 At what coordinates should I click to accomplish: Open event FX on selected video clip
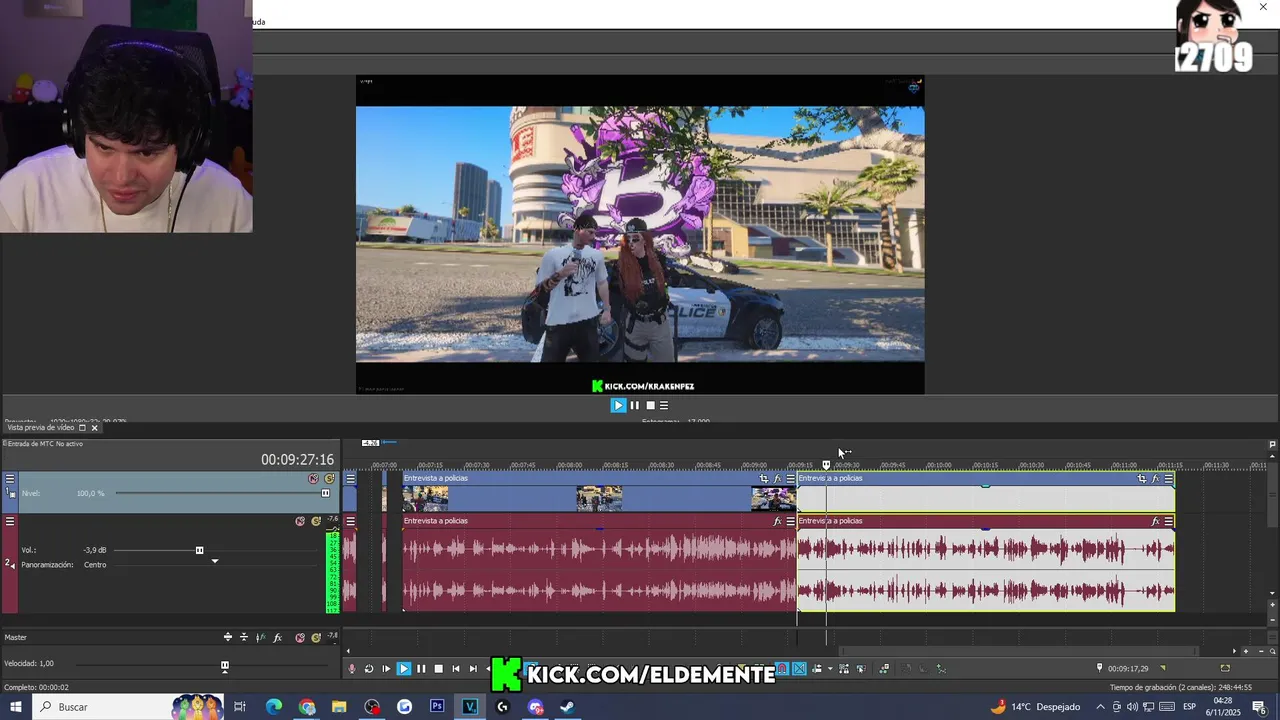pyautogui.click(x=1155, y=479)
